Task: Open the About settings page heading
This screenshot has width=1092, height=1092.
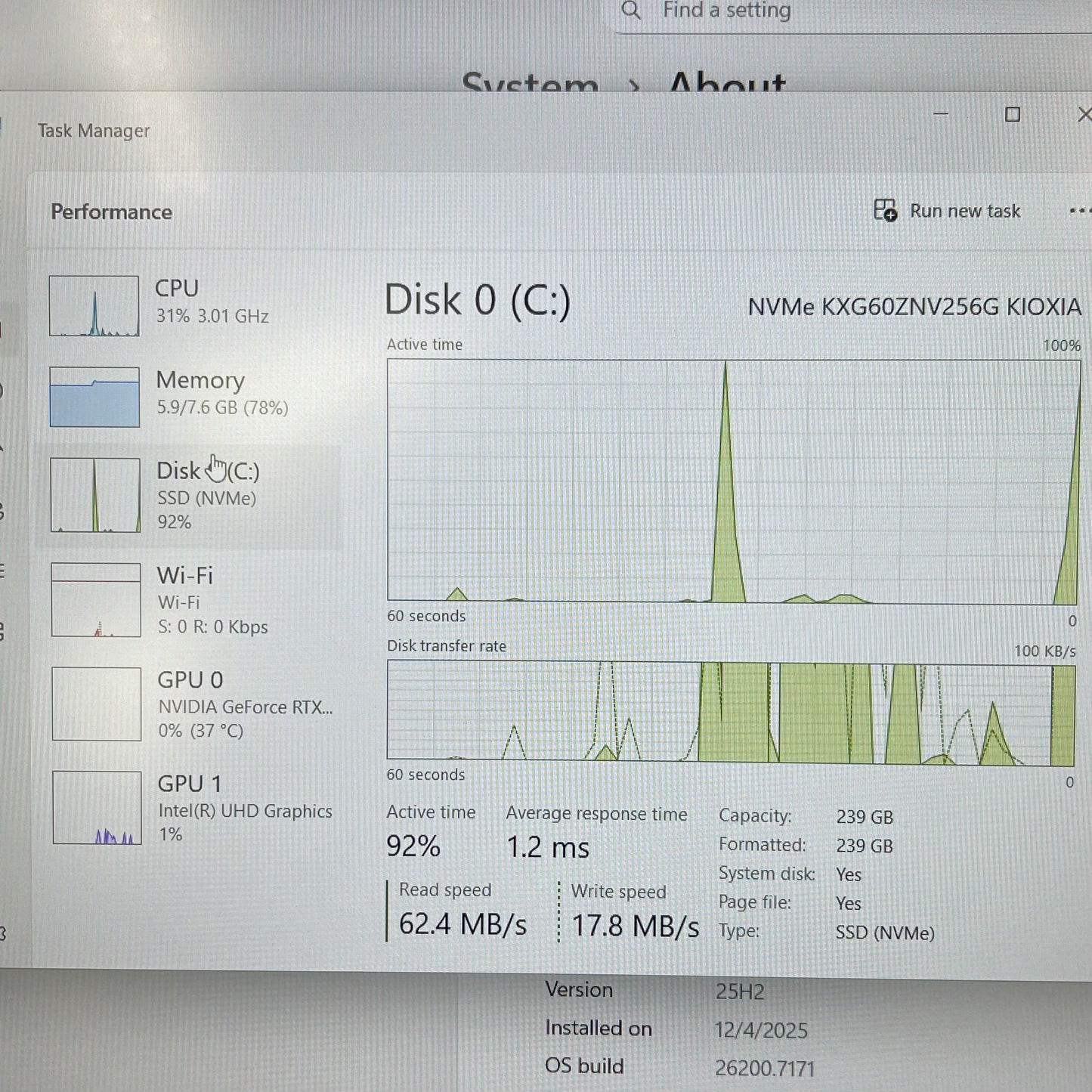Action: (x=728, y=85)
